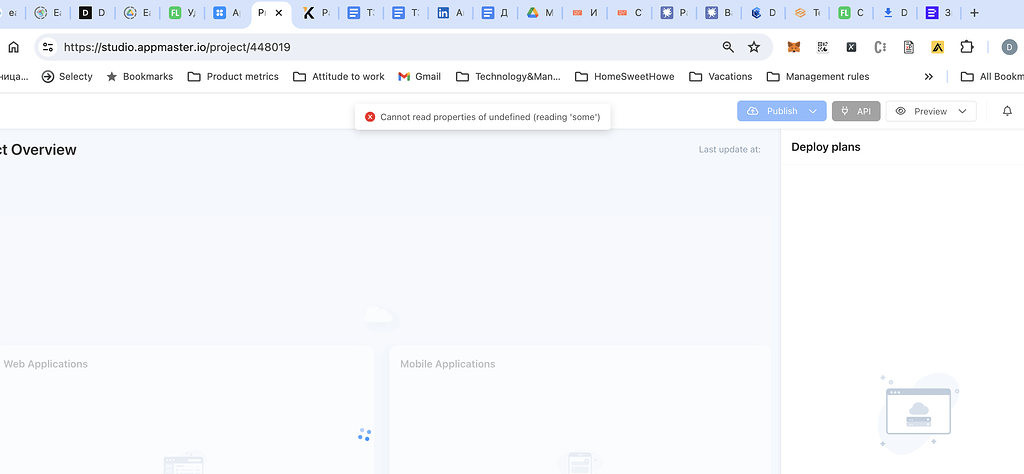
Task: Open the user profile avatar
Action: click(x=1009, y=47)
